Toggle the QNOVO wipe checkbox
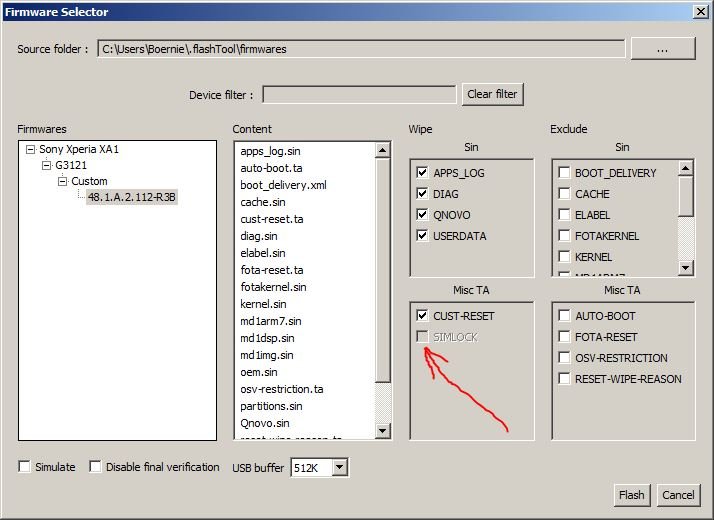 (422, 214)
